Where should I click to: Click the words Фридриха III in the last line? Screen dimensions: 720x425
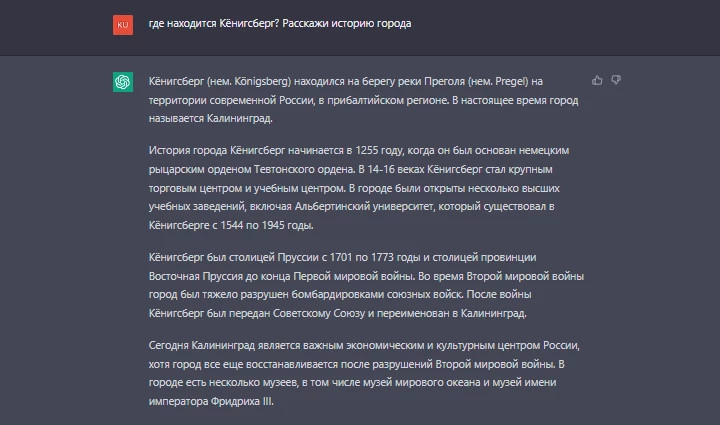[242, 402]
